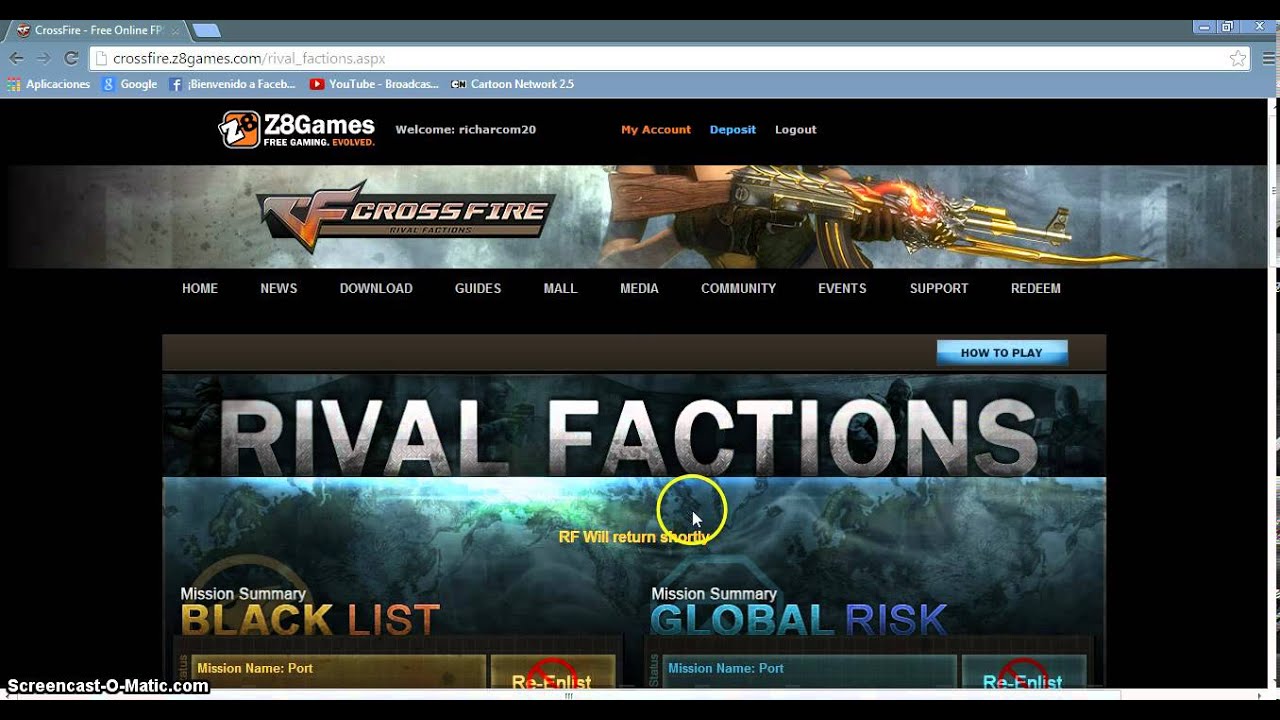The width and height of the screenshot is (1280, 720).
Task: Click the CrossFire Rival Factions logo
Action: click(405, 215)
